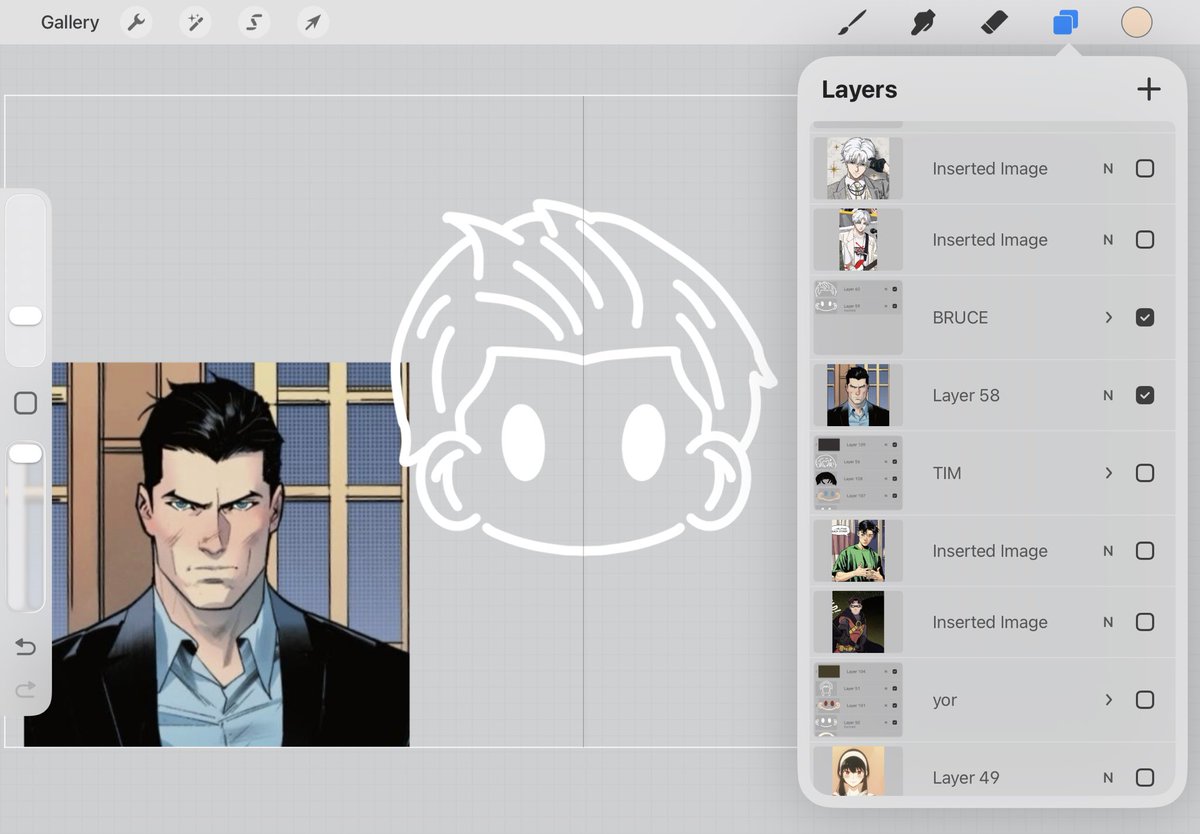This screenshot has height=834, width=1200.
Task: Tap the "Layer 58" layer name
Action: point(966,395)
